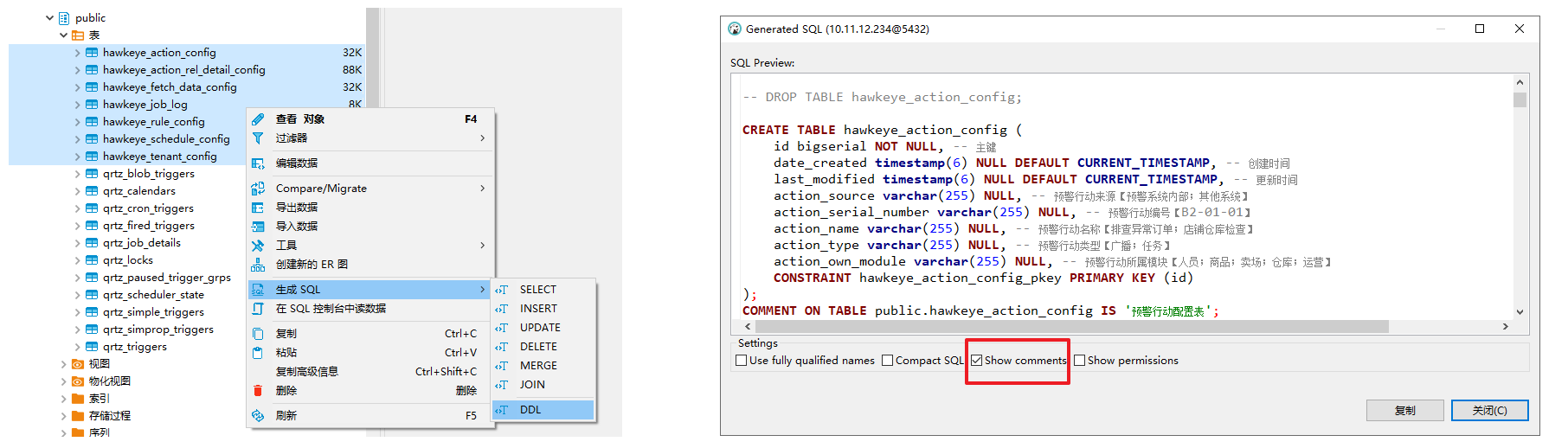This screenshot has height=448, width=1568.
Task: Expand the qrtz_triggers table node
Action: 77,347
